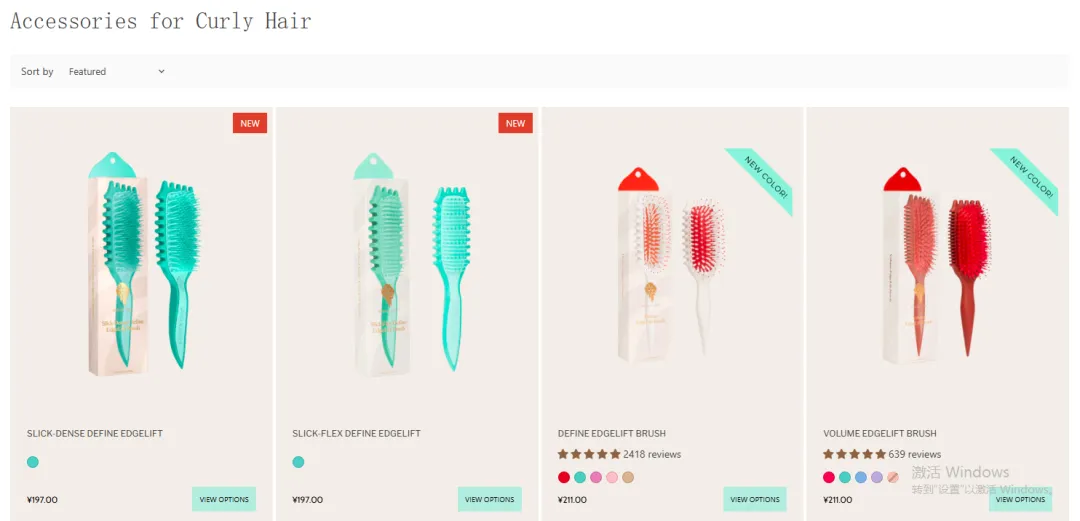Click the Sort by dropdown chevron arrow
The width and height of the screenshot is (1080, 521).
pos(161,71)
